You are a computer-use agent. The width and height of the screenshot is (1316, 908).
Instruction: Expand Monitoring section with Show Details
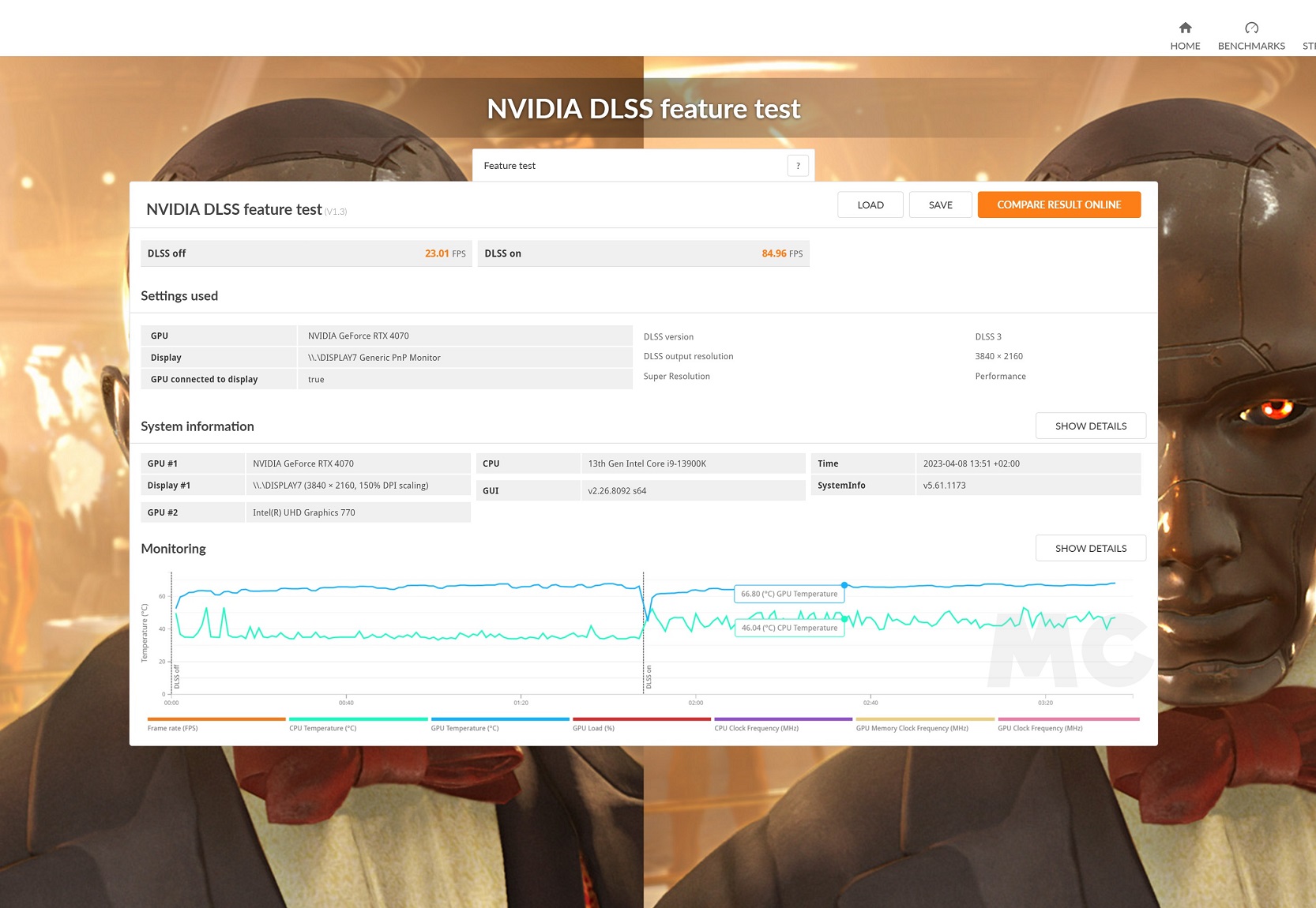pyautogui.click(x=1090, y=549)
